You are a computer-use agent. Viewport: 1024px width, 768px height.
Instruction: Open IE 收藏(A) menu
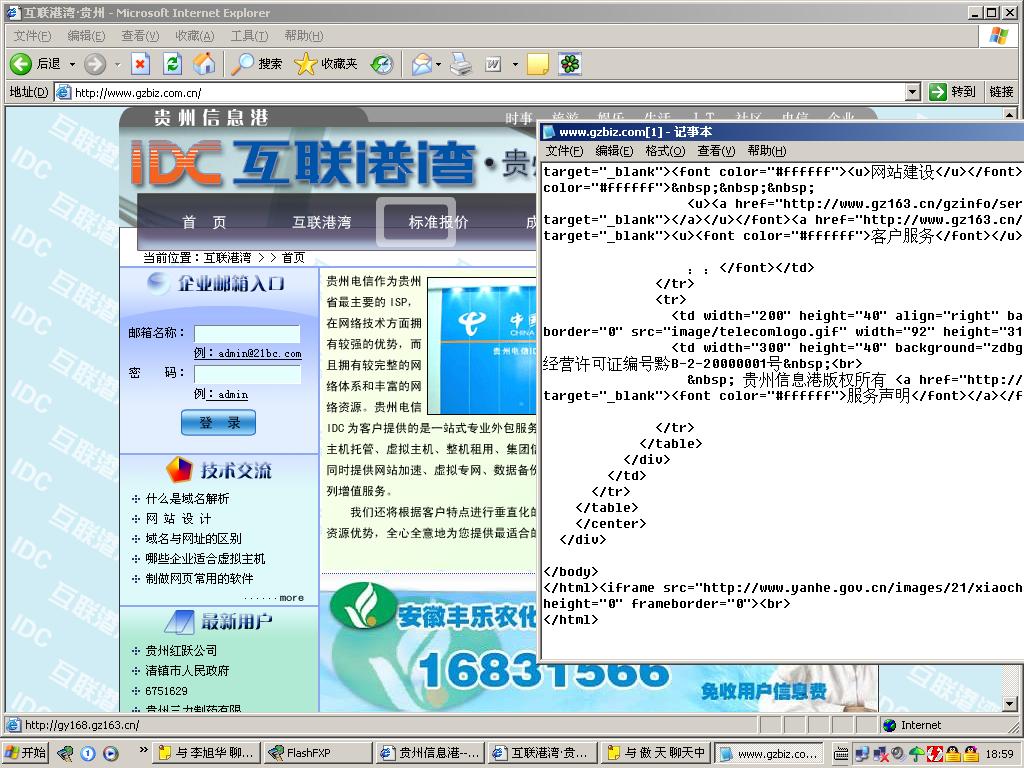click(194, 36)
